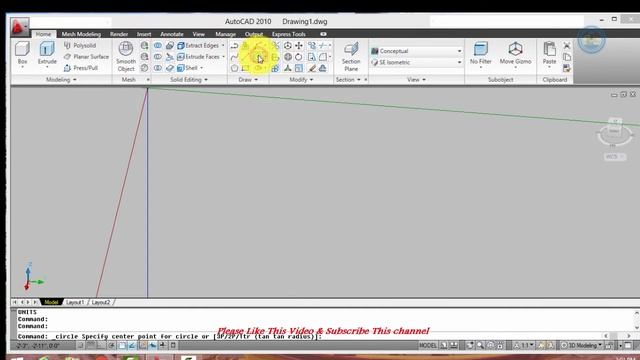Viewport: 640px width, 360px height.
Task: Toggle Dynamic UCS on status bar
Action: point(142,345)
